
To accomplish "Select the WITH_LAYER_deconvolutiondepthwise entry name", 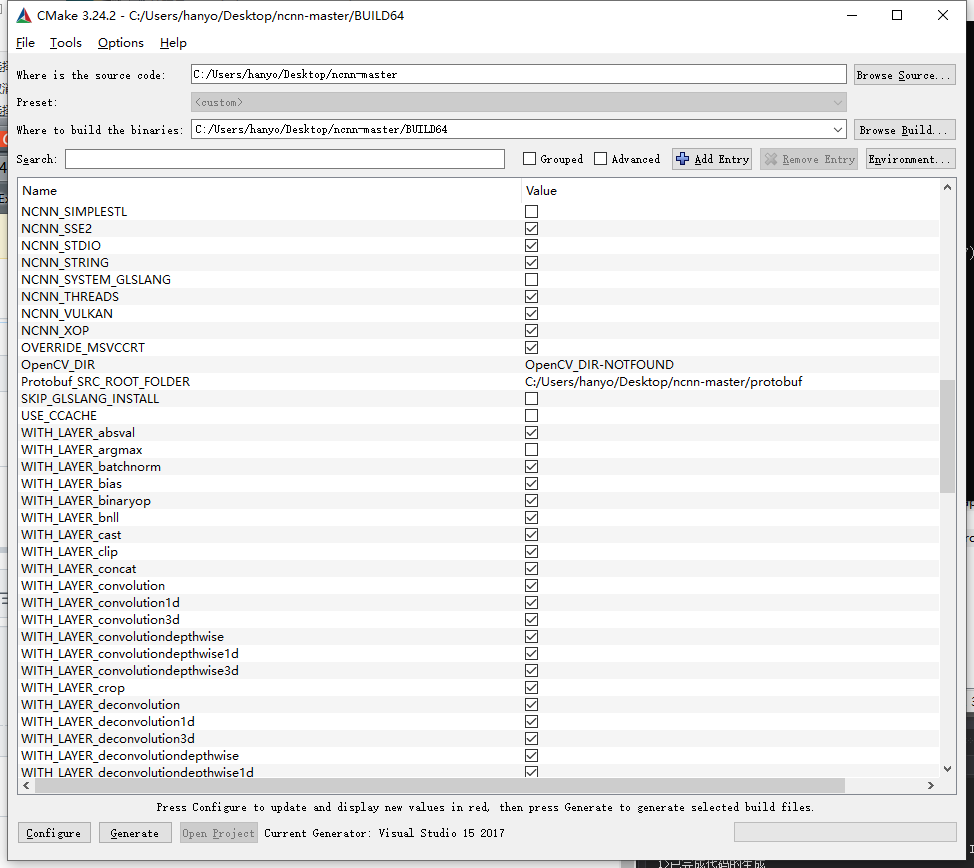I will pos(130,756).
